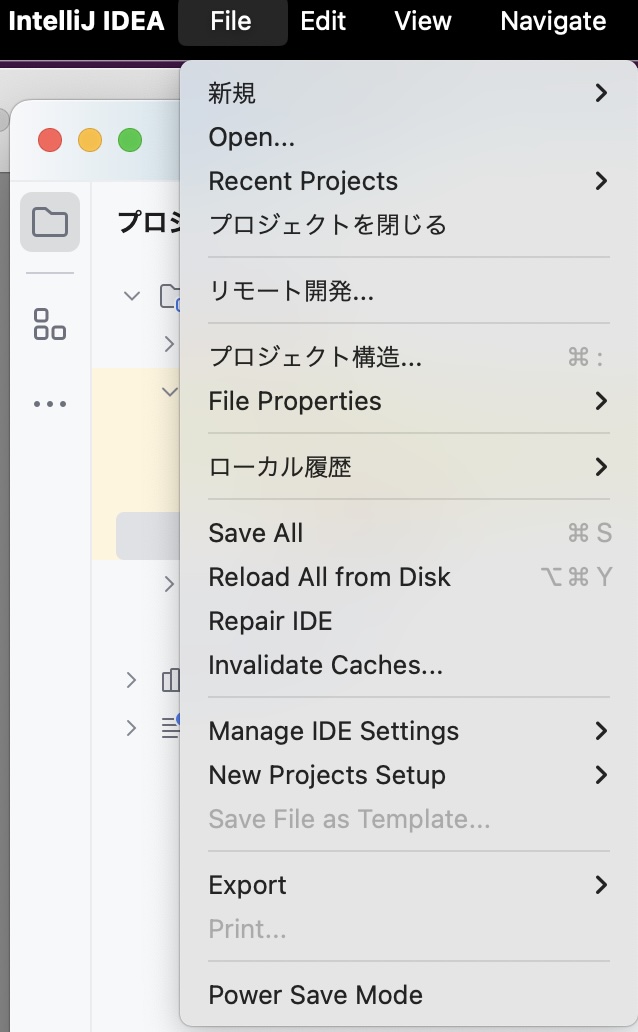The height and width of the screenshot is (1032, 638).
Task: Open the IntelliJ IDEA application menu
Action: [x=86, y=21]
